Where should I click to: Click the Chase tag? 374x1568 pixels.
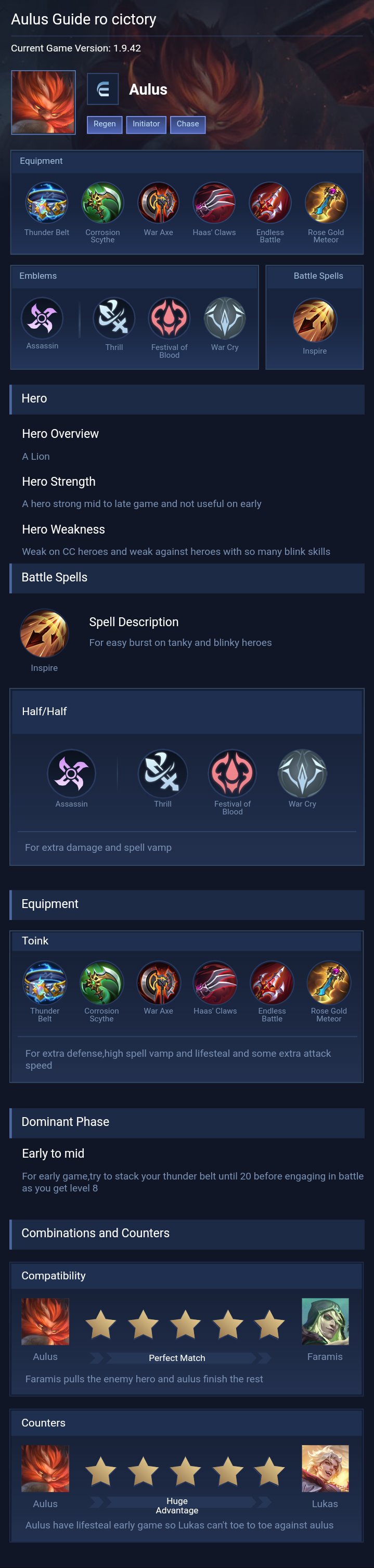click(188, 124)
